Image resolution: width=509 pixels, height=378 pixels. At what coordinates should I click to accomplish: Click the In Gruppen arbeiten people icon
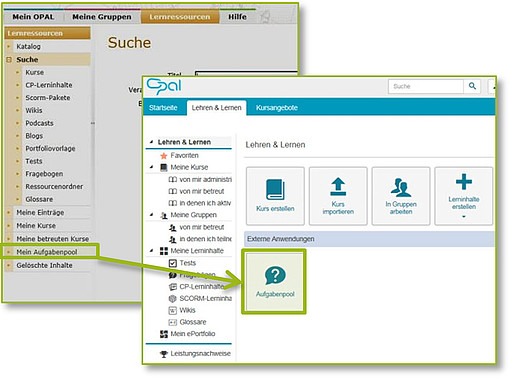coord(401,187)
